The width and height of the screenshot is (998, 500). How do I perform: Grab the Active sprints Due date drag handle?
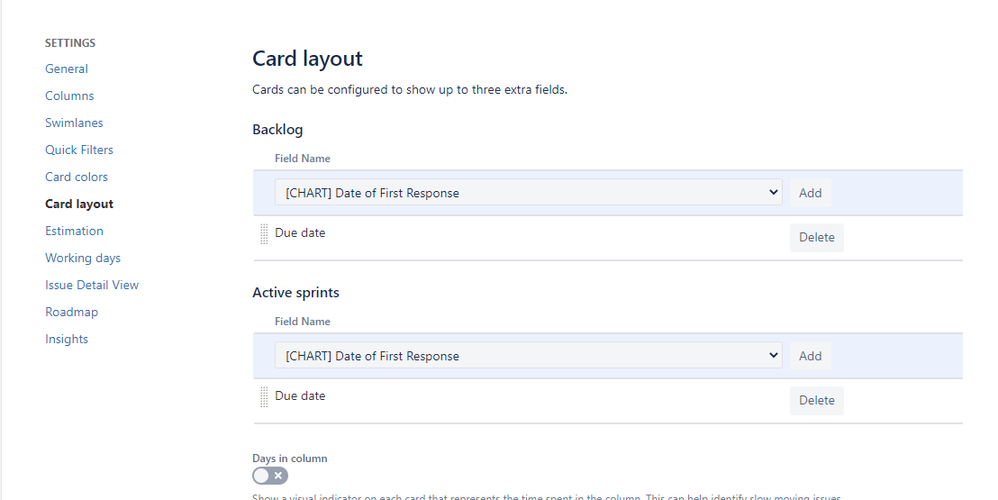[x=264, y=397]
